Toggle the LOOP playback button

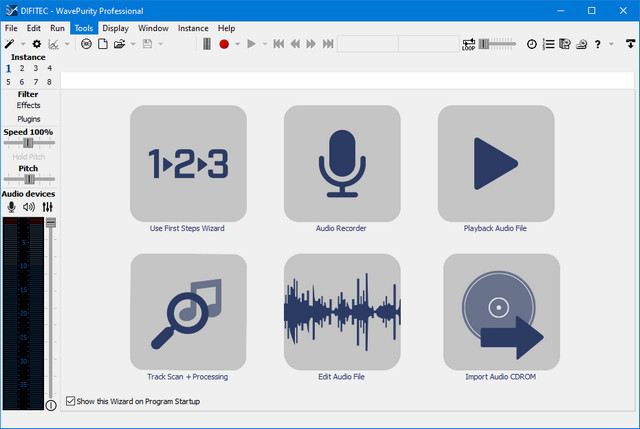[469, 44]
